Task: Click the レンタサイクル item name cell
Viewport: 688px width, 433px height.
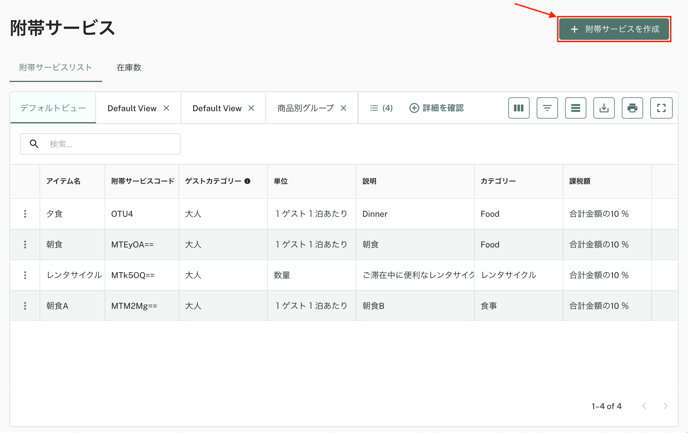Action: click(74, 275)
